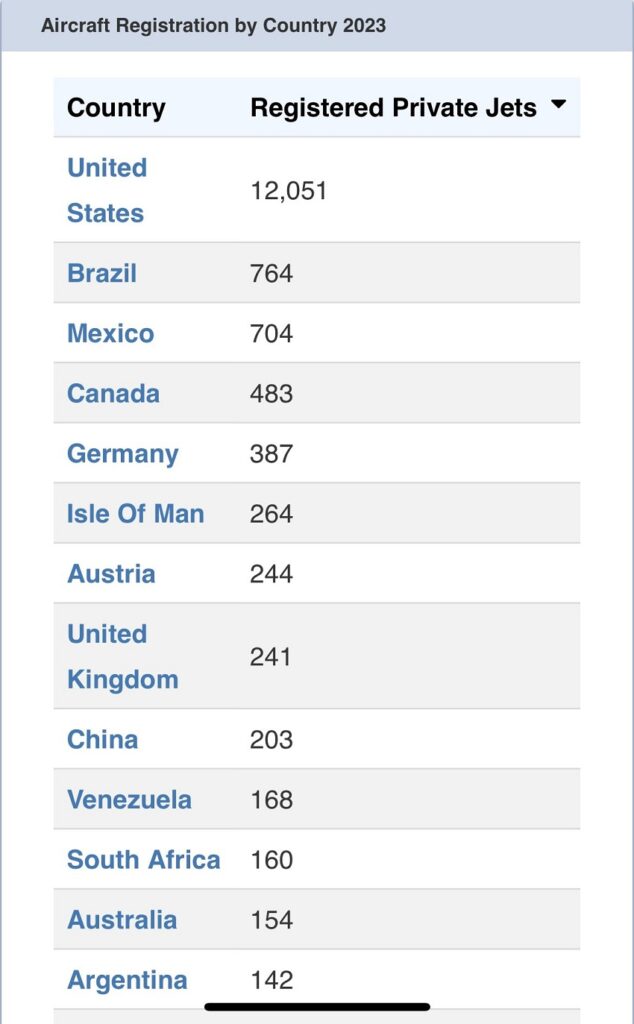The image size is (634, 1024).
Task: Open the United Kingdom link
Action: point(123,656)
